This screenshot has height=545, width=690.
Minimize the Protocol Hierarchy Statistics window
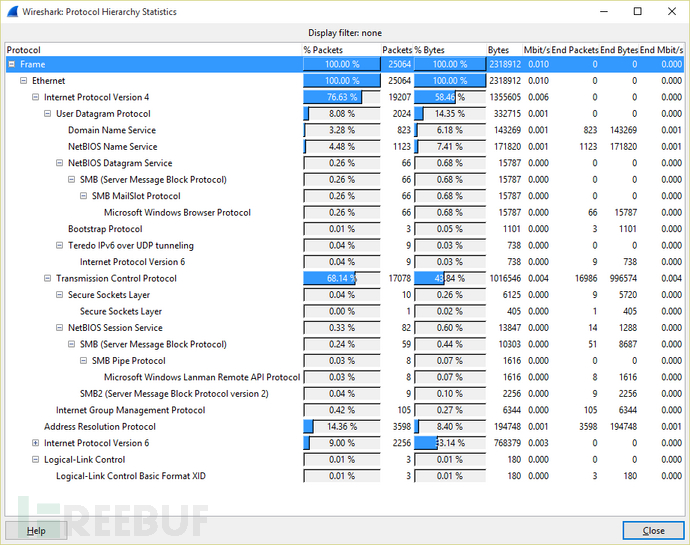(604, 11)
